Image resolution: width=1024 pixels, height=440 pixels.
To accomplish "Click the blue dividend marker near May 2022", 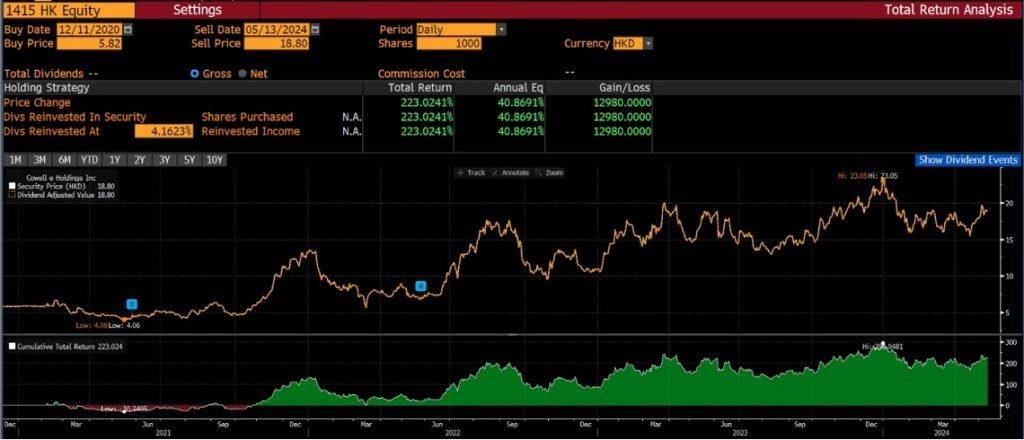I will (420, 286).
